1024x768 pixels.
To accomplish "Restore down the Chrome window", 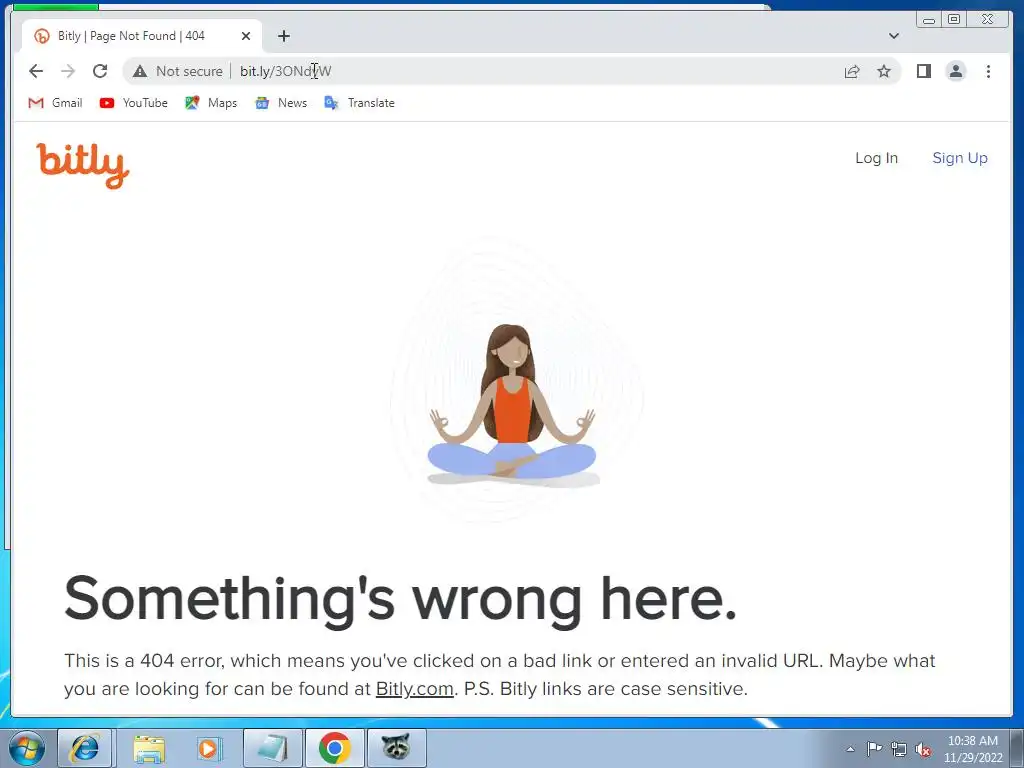I will coord(953,20).
